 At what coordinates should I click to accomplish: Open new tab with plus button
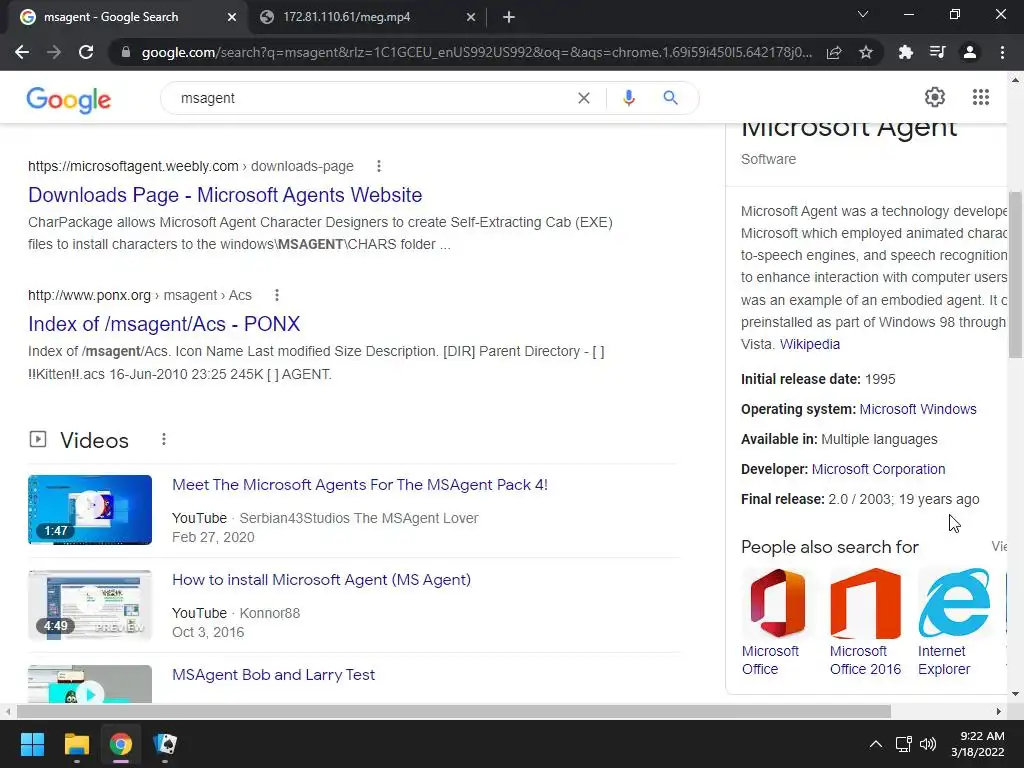509,18
